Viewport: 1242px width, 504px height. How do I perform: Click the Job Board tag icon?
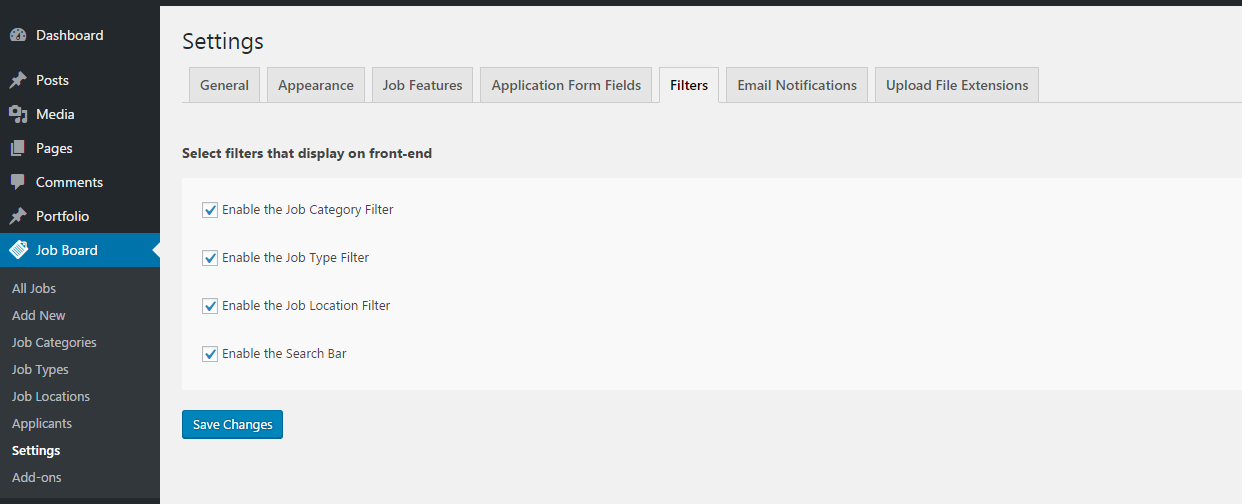pos(18,250)
